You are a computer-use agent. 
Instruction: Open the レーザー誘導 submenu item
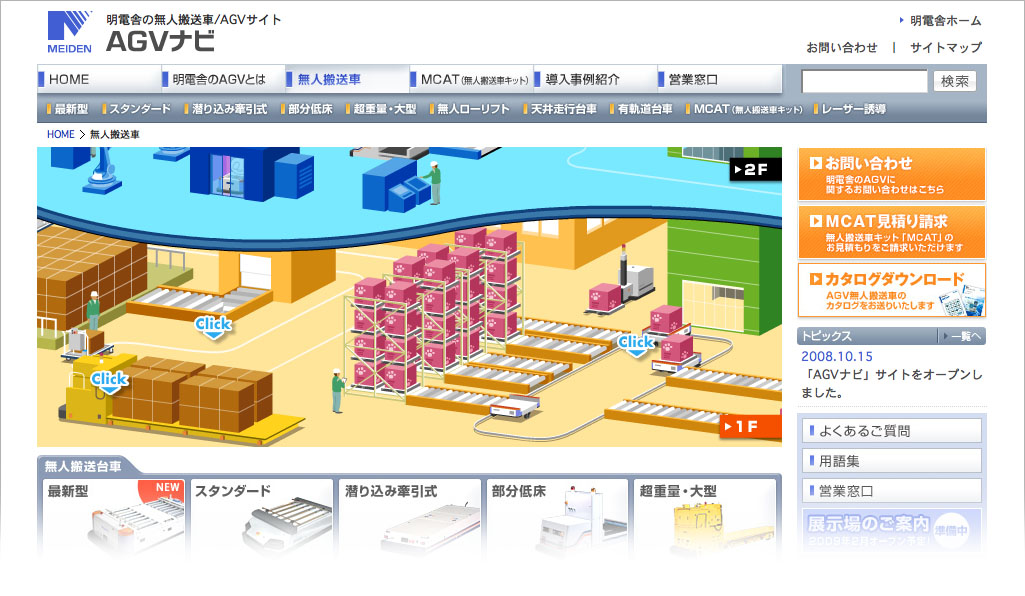click(850, 109)
